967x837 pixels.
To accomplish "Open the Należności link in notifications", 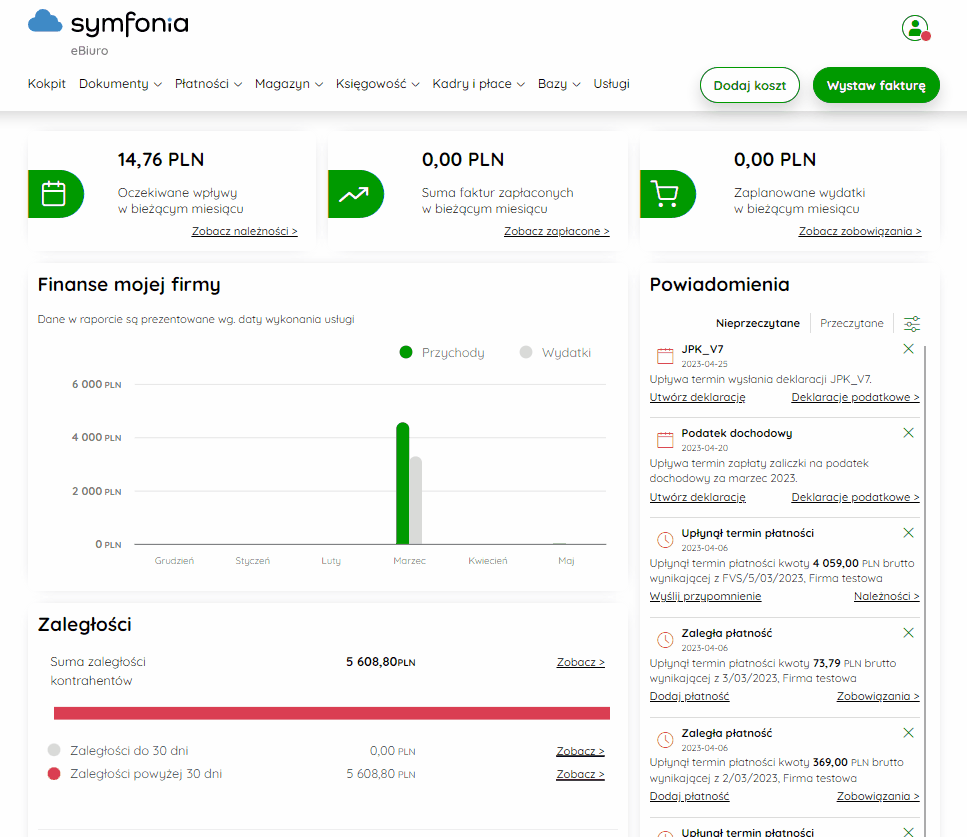I will pos(886,596).
